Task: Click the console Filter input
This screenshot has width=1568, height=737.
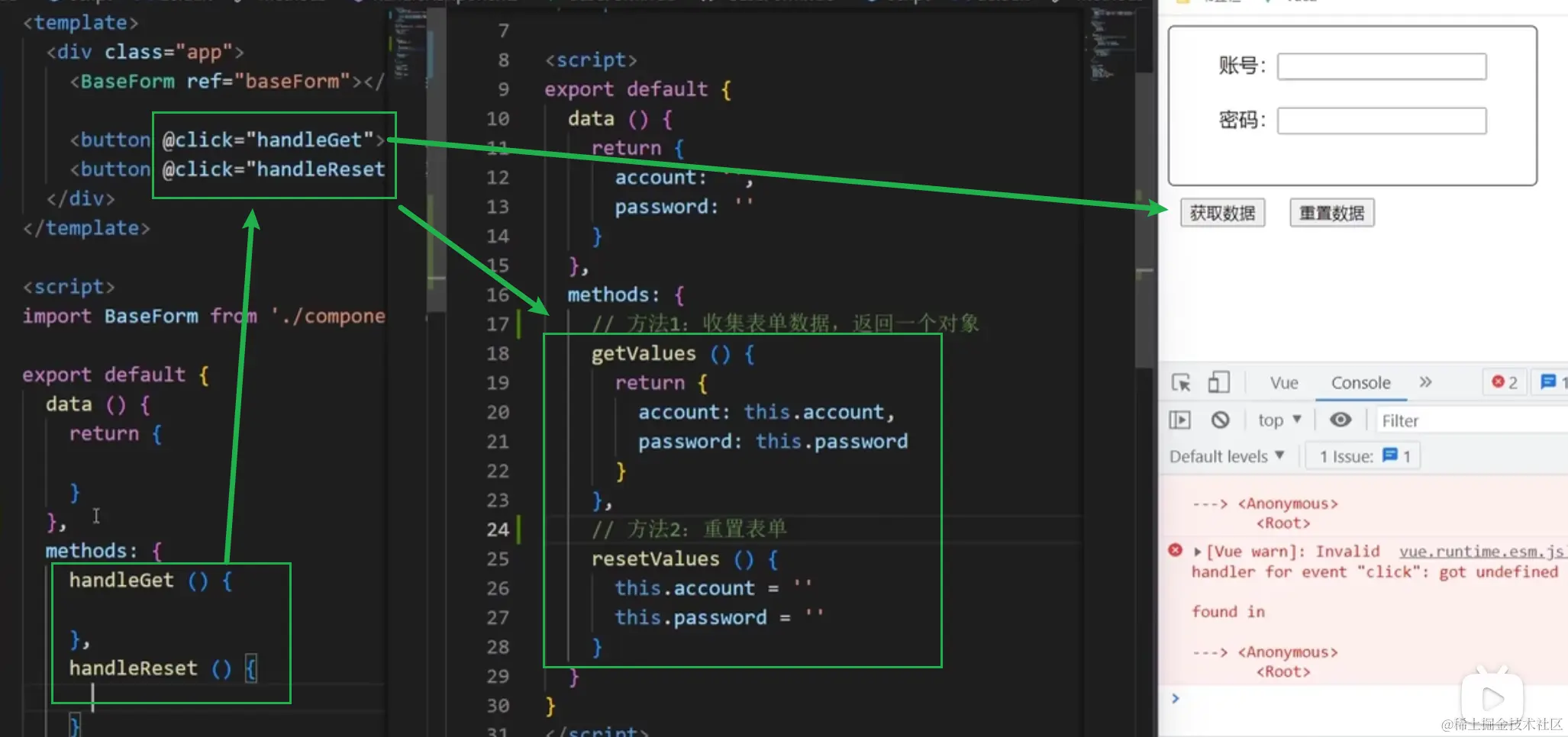Action: click(x=1471, y=420)
